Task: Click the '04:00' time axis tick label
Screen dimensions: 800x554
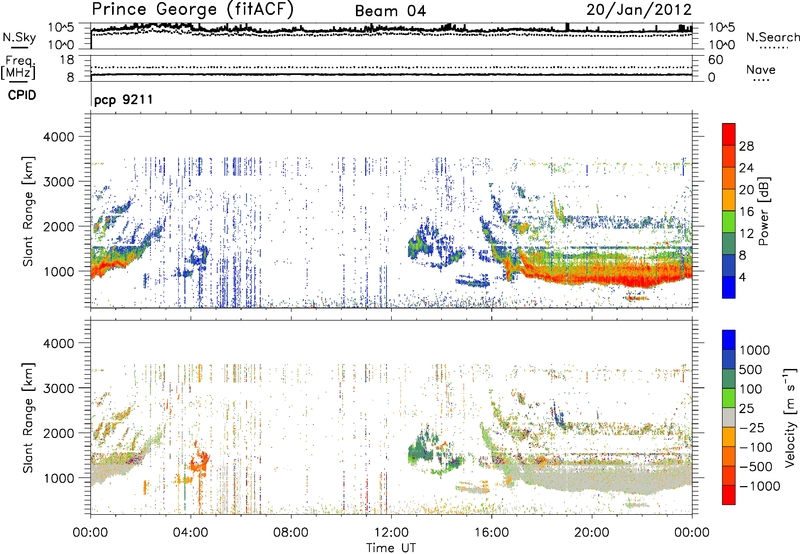Action: [x=190, y=533]
